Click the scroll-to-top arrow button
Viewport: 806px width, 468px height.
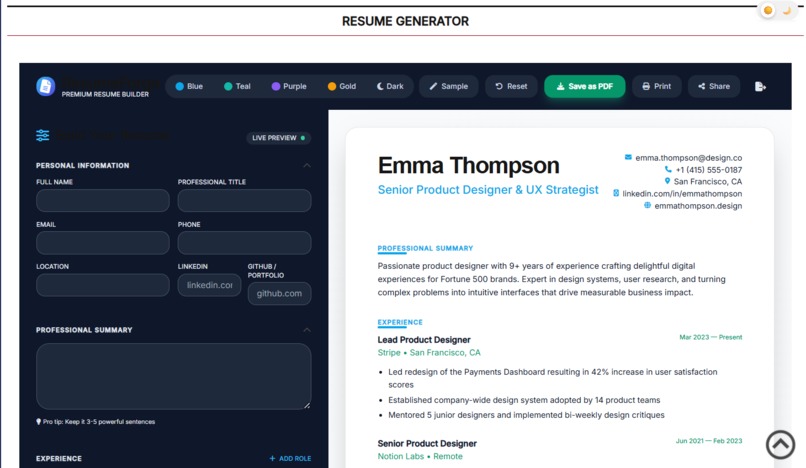pyautogui.click(x=780, y=444)
